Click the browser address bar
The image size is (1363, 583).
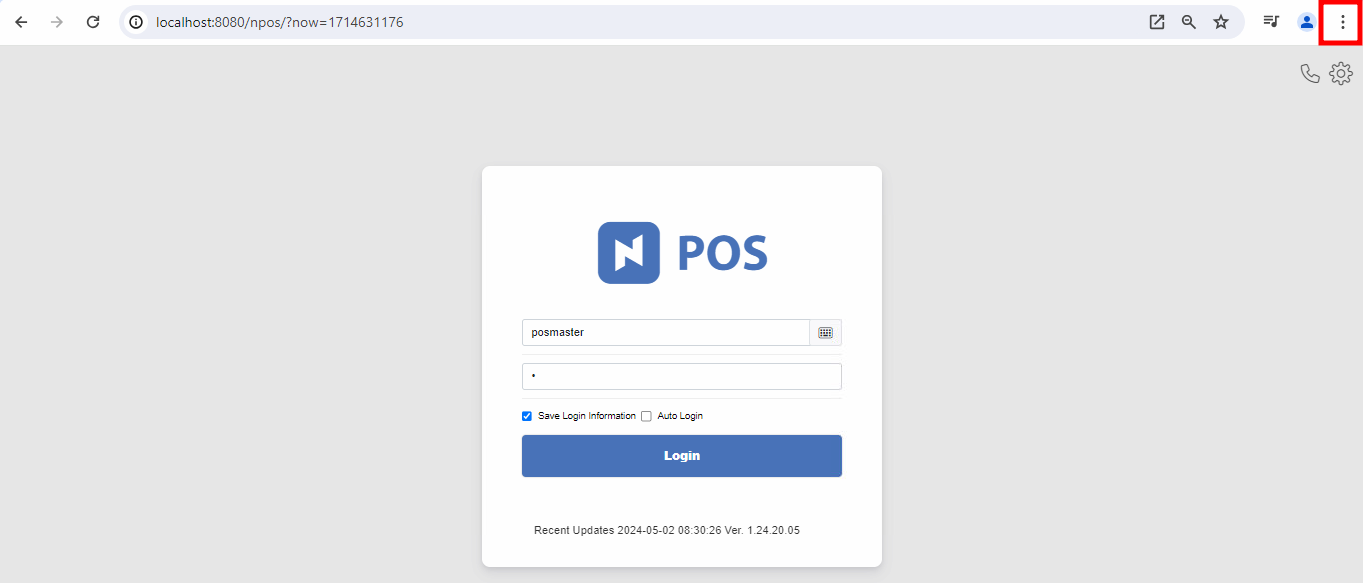coord(400,21)
